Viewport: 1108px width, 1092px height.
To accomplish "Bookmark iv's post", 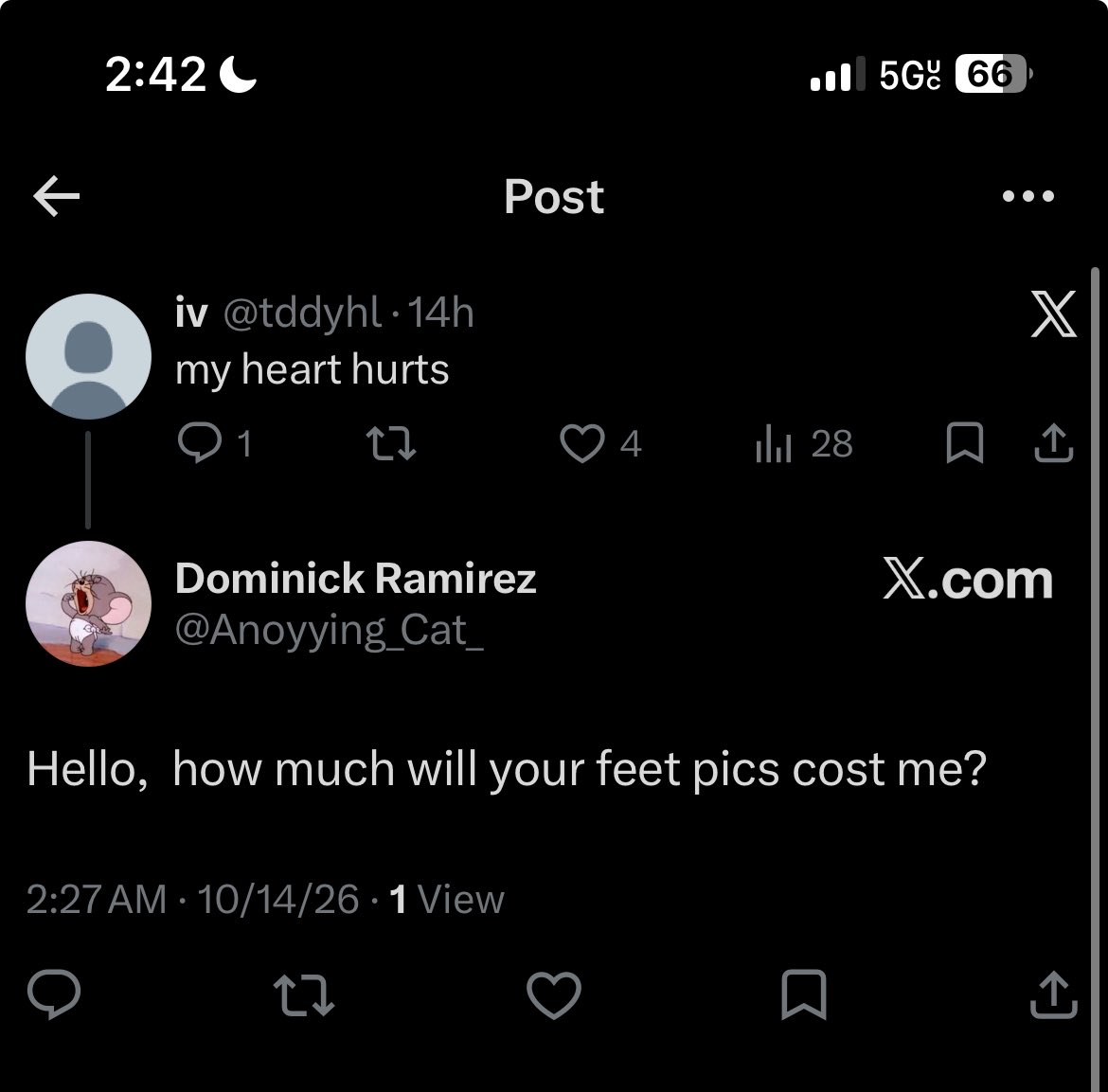I will 965,443.
